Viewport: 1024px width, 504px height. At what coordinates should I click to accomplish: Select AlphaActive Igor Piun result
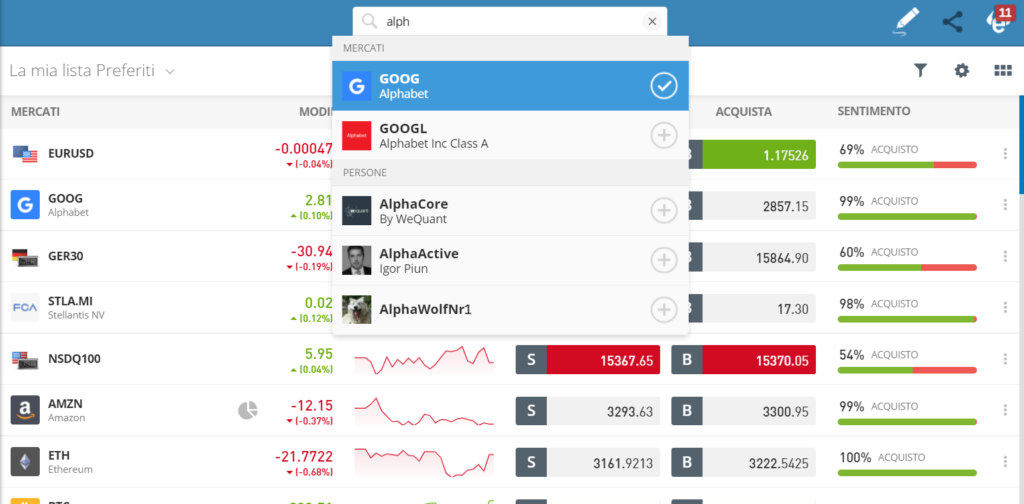coord(510,260)
